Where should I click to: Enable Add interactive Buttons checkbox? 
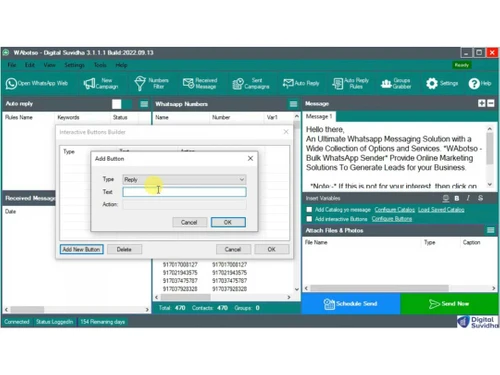coord(309,219)
